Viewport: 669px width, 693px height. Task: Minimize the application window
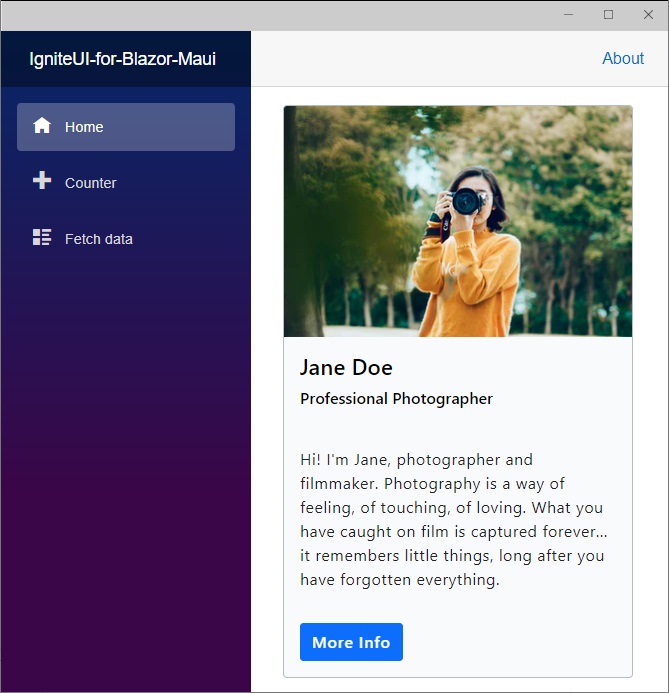pos(568,15)
